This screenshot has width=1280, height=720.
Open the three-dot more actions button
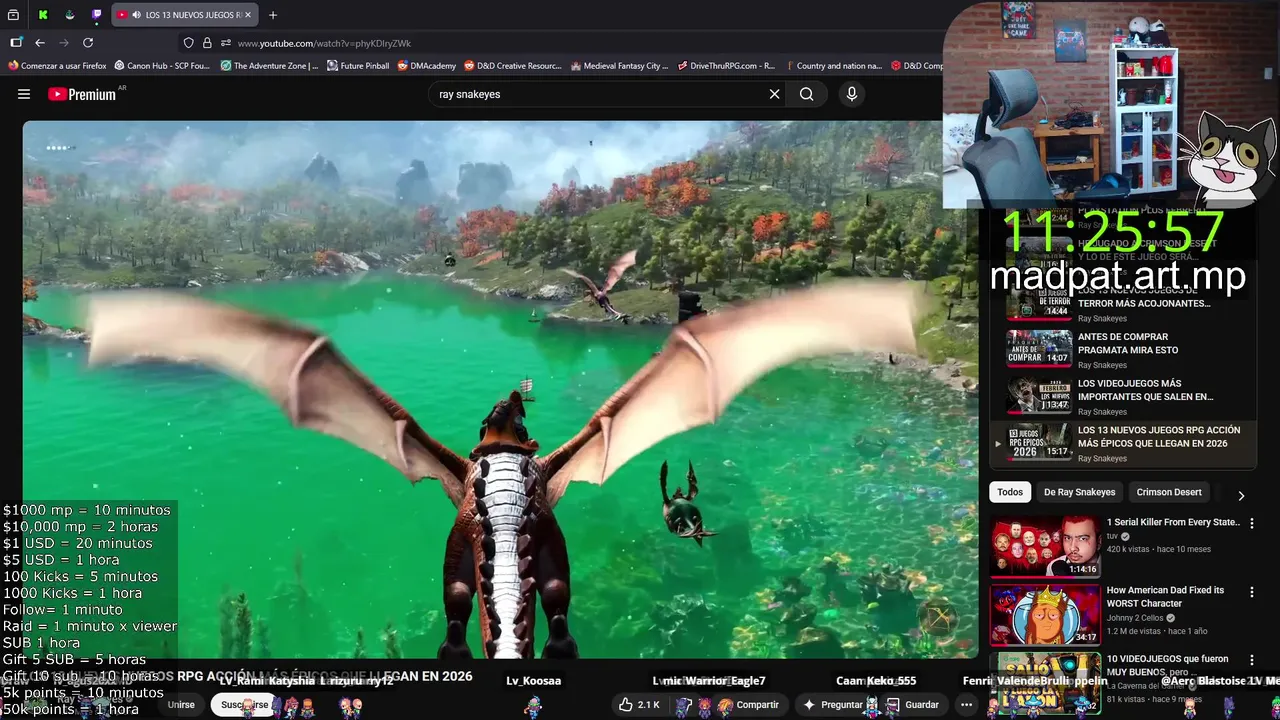pos(966,705)
